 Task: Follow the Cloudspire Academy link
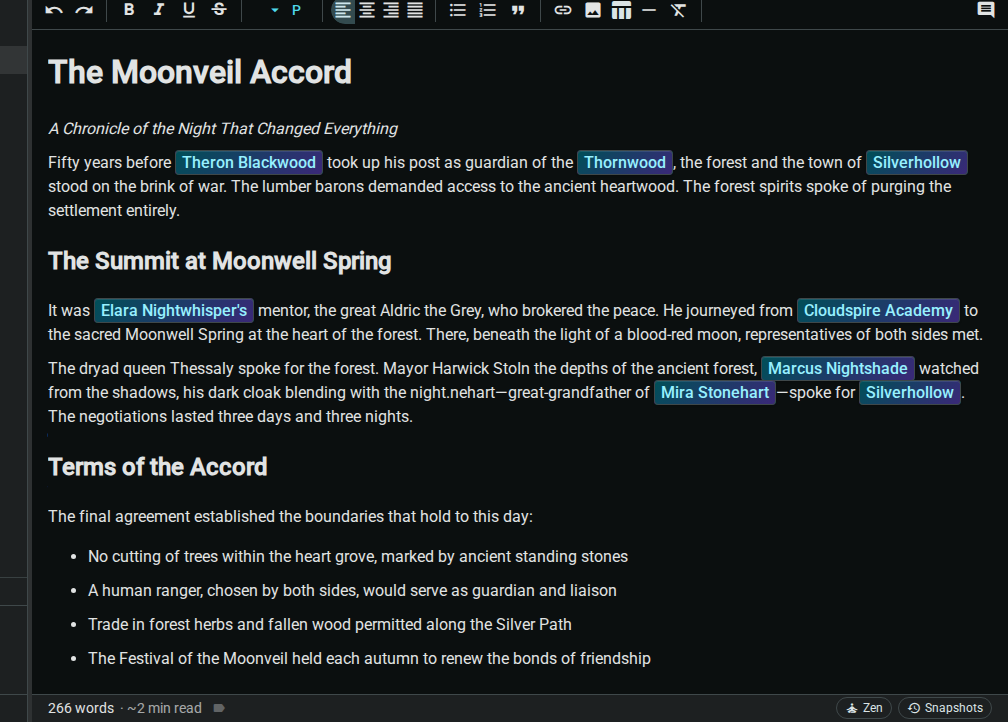[878, 311]
